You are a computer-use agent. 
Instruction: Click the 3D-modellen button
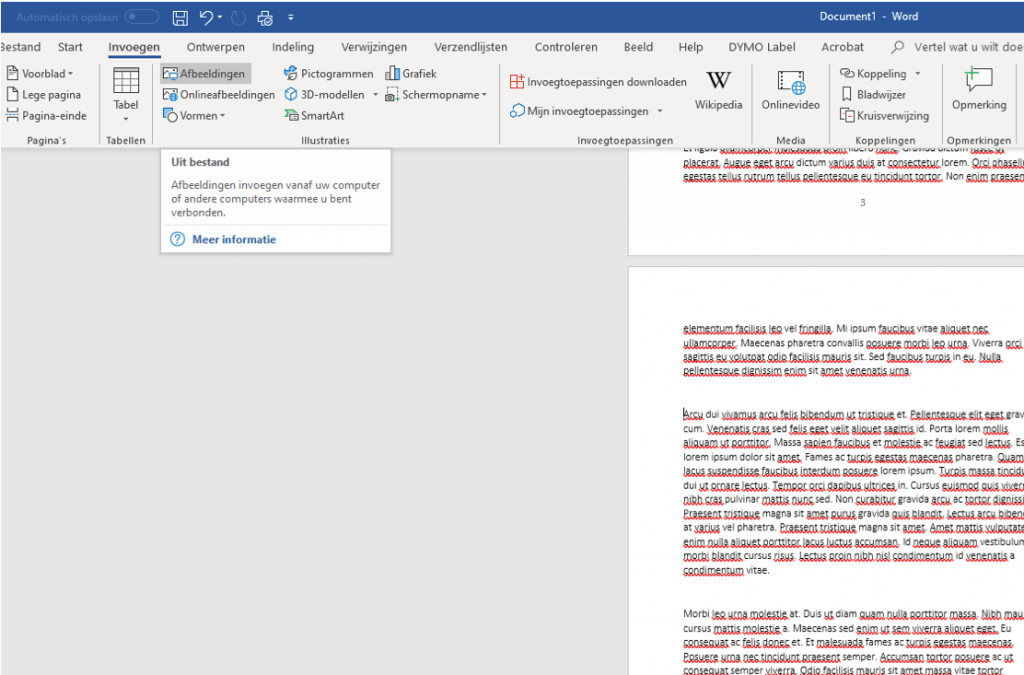325,95
